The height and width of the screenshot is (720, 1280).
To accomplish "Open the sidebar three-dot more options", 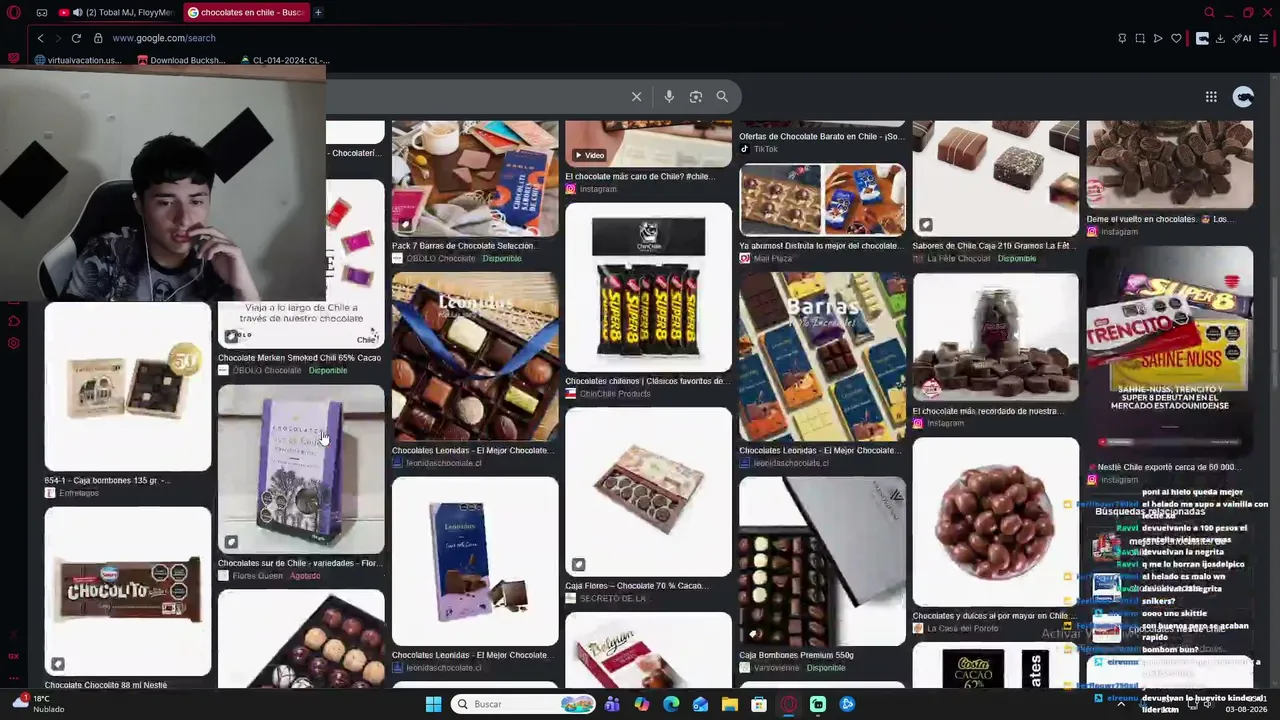I will click(14, 678).
